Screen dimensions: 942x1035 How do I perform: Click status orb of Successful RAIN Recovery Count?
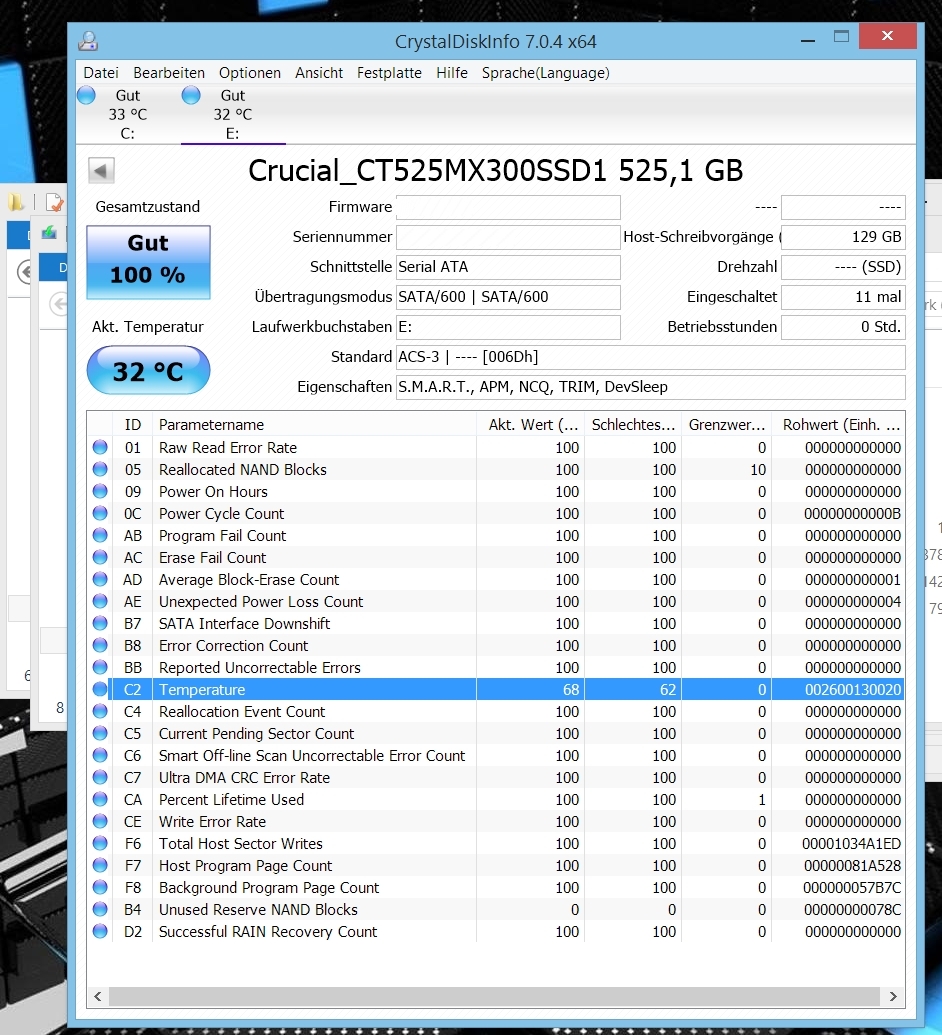(100, 931)
